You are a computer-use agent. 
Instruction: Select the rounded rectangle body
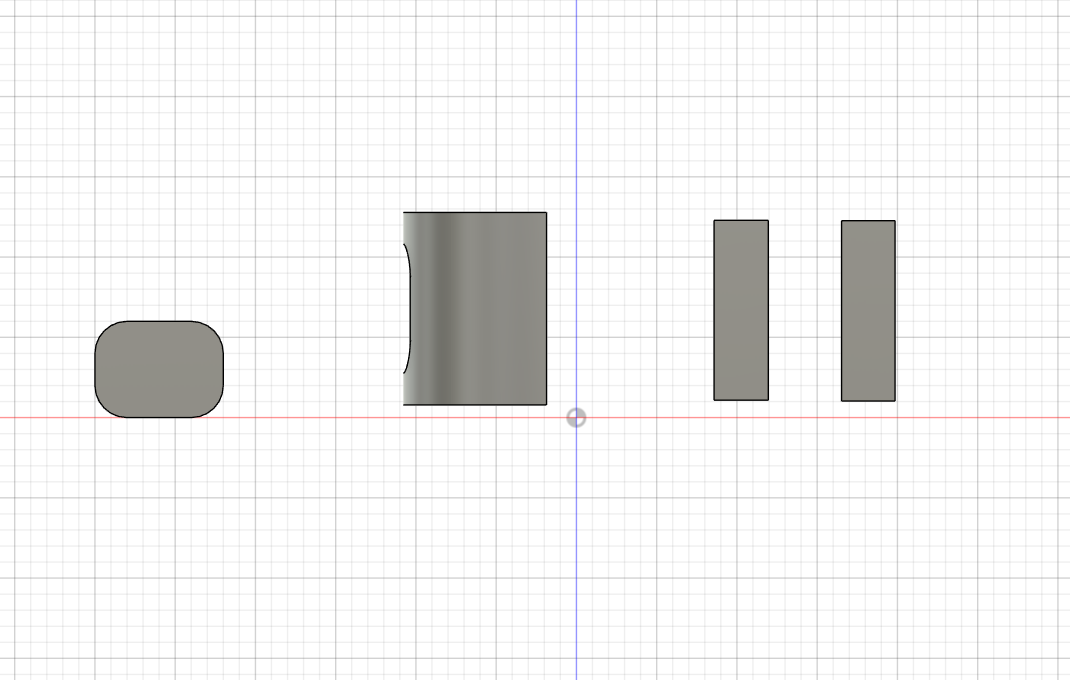(x=159, y=369)
